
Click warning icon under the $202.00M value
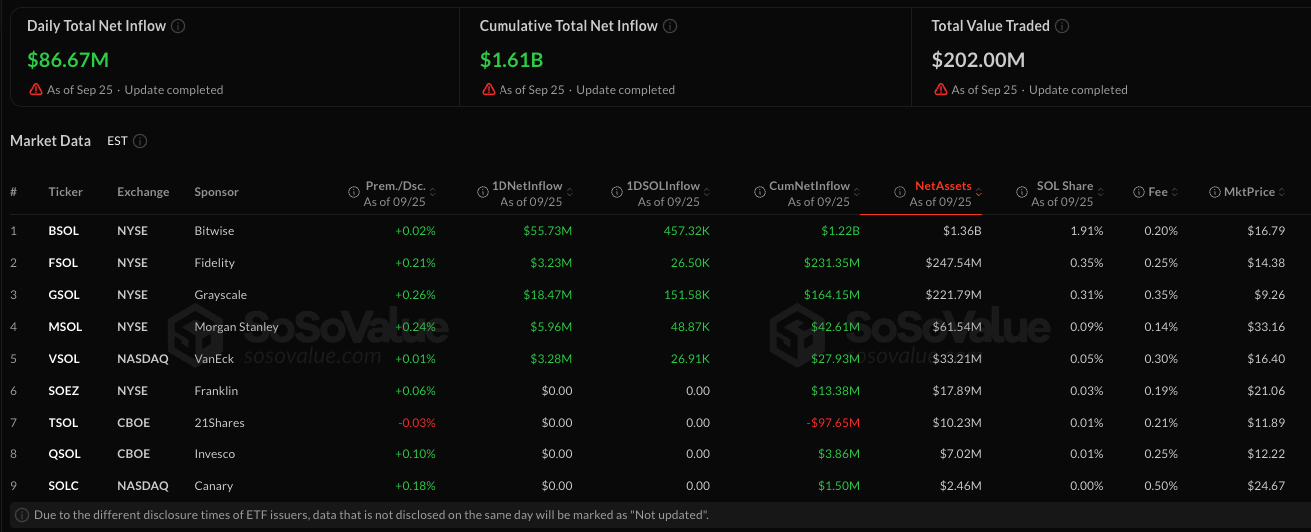click(941, 89)
